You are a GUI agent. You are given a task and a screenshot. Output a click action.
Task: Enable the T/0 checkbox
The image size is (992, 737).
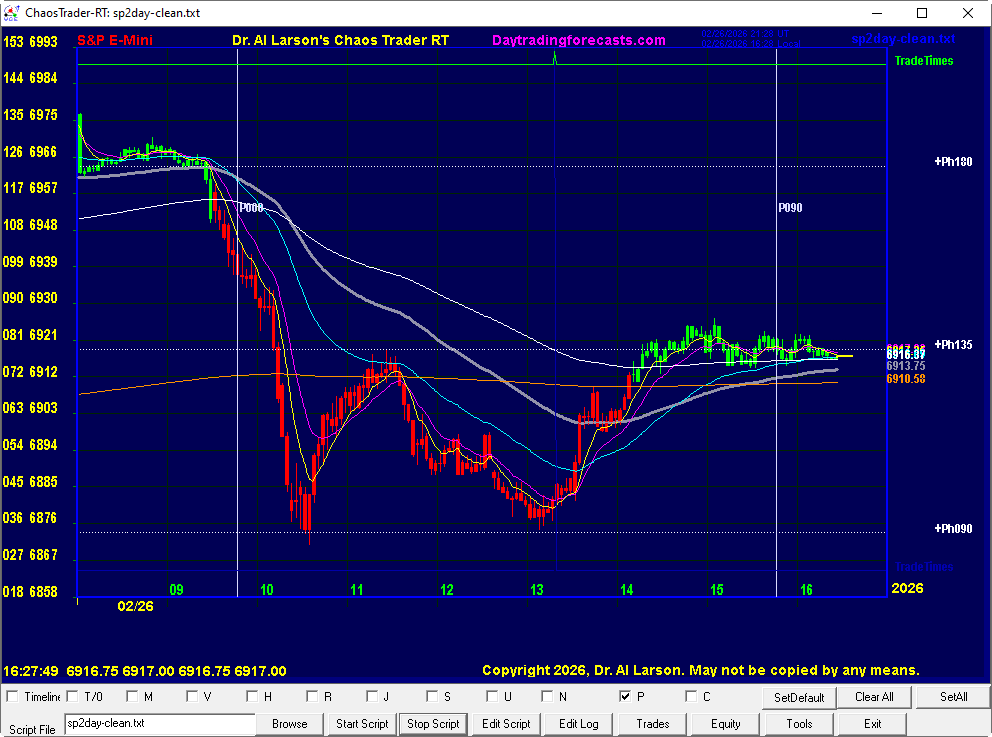pos(73,697)
